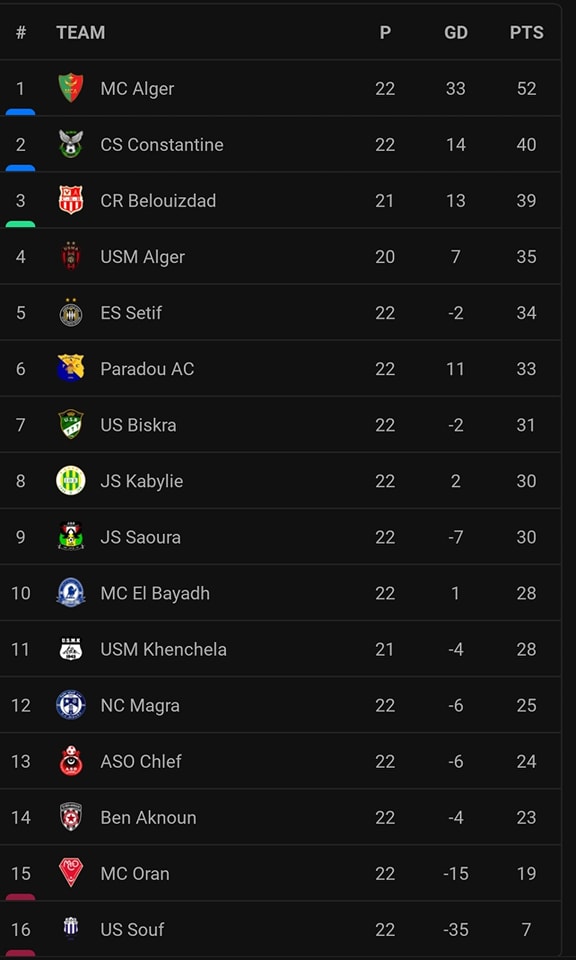Open the USM Khenchela team name
576x960 pixels.
coord(163,649)
